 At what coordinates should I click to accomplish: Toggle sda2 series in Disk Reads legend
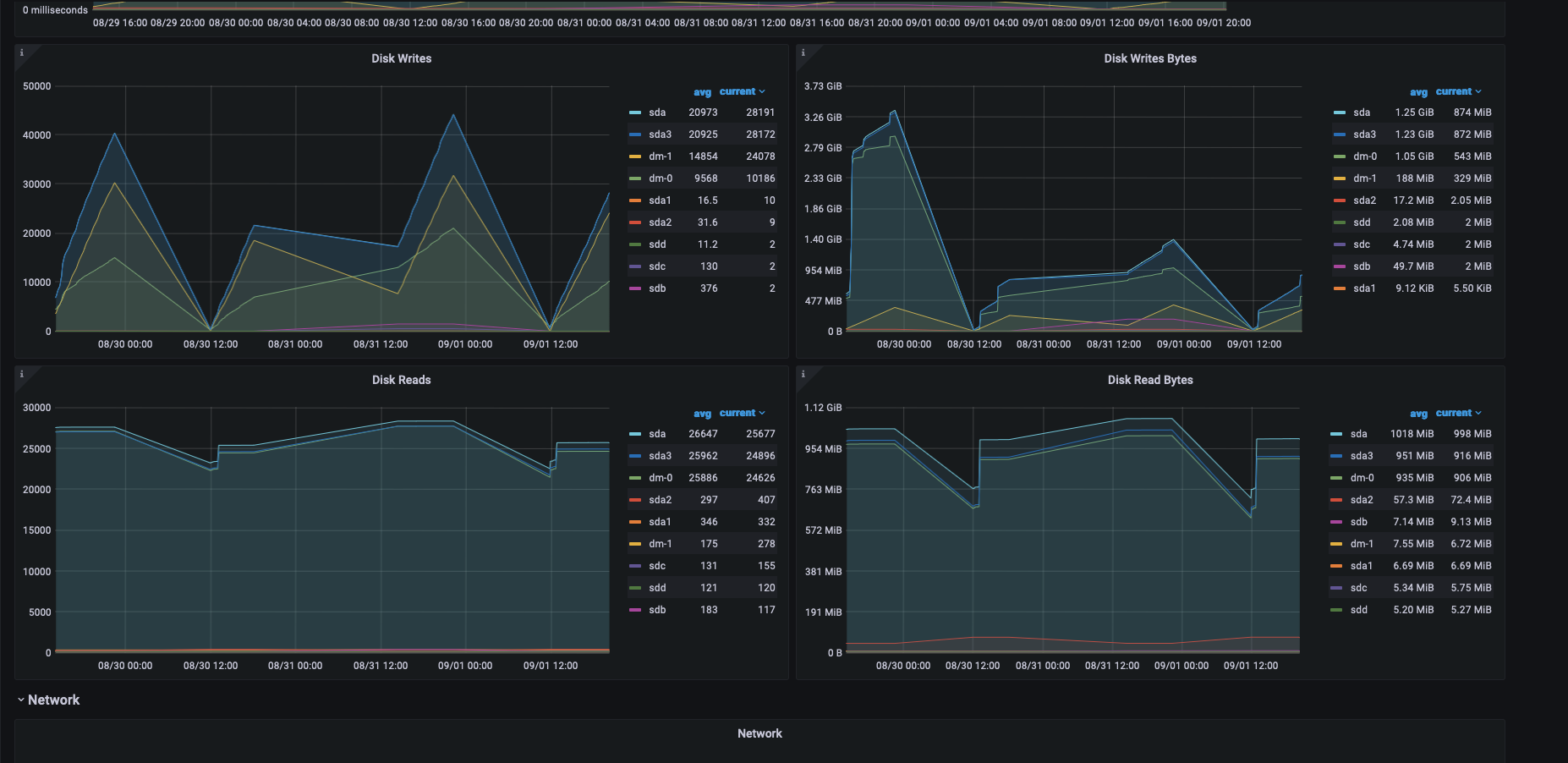(x=660, y=500)
